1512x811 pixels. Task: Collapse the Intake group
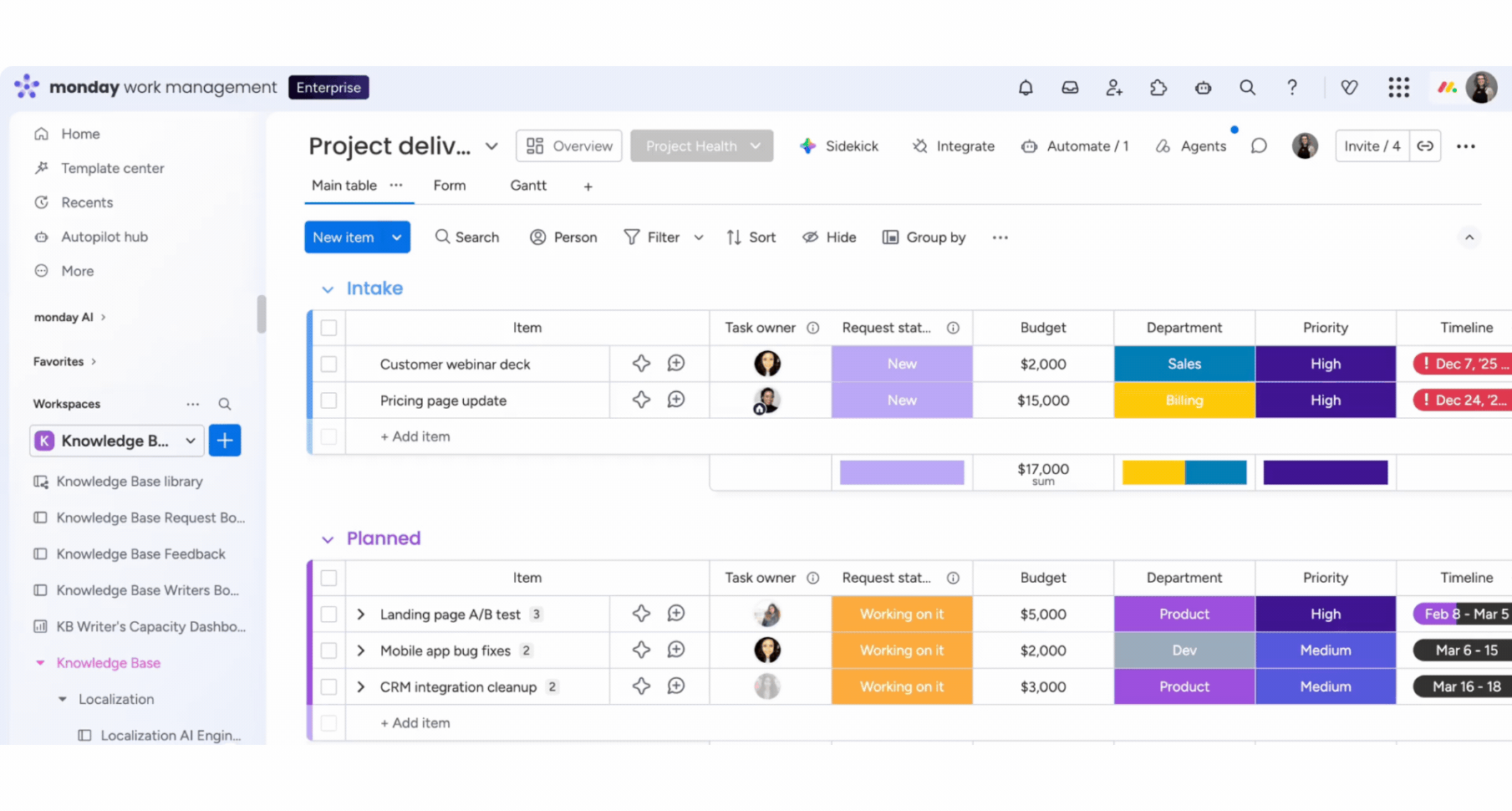(328, 289)
